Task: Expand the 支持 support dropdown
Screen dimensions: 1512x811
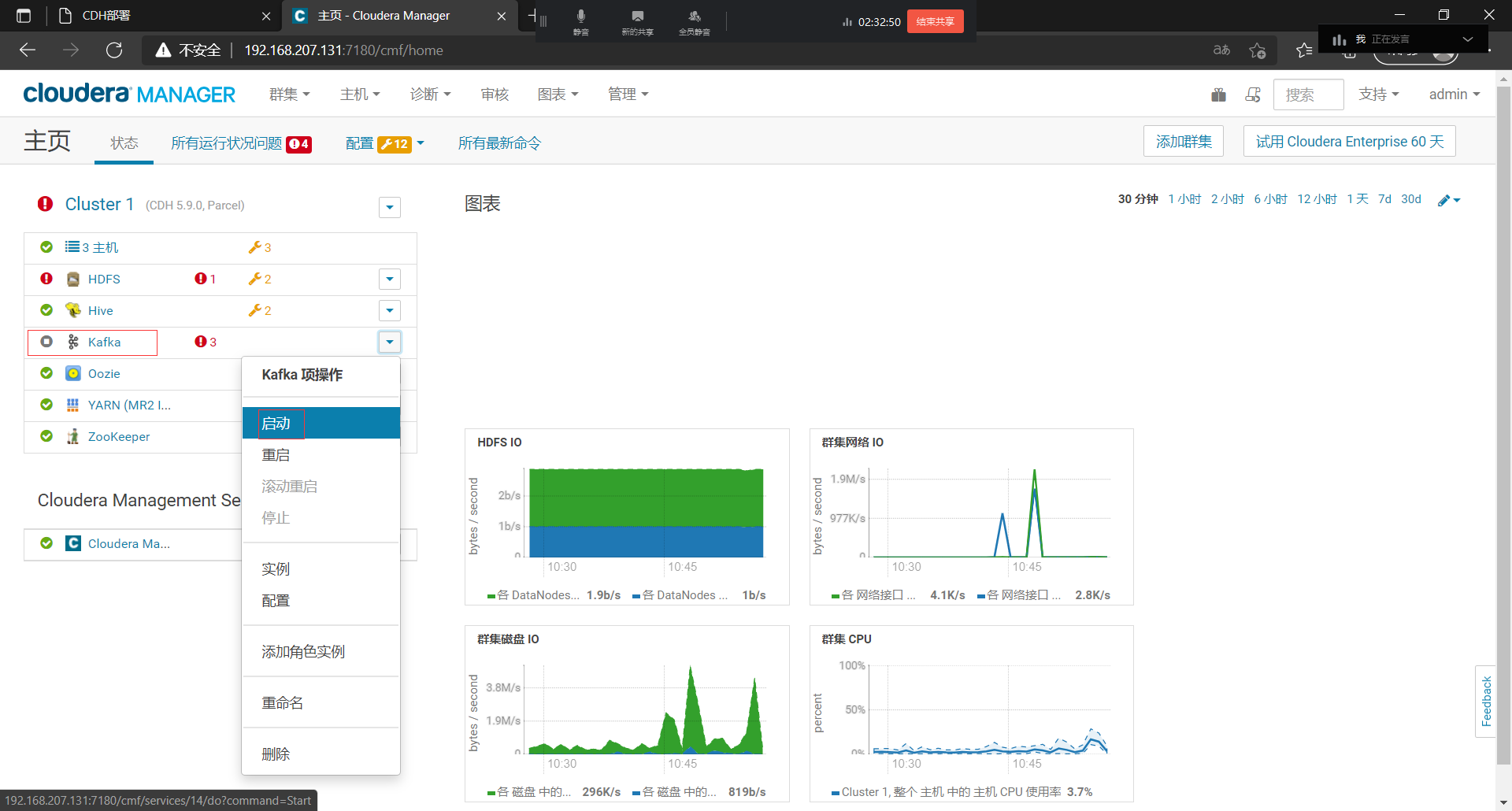Action: point(1379,94)
